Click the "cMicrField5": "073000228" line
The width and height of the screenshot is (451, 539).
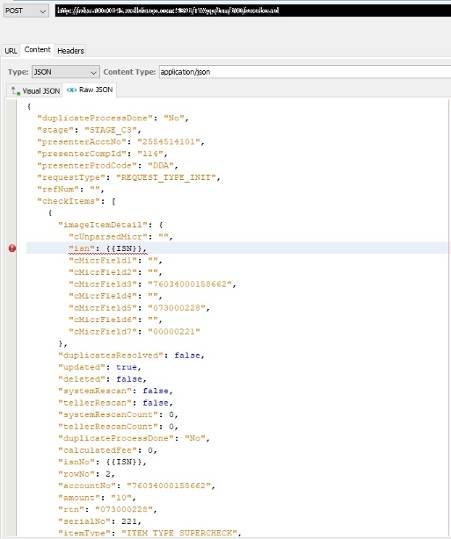pos(139,308)
